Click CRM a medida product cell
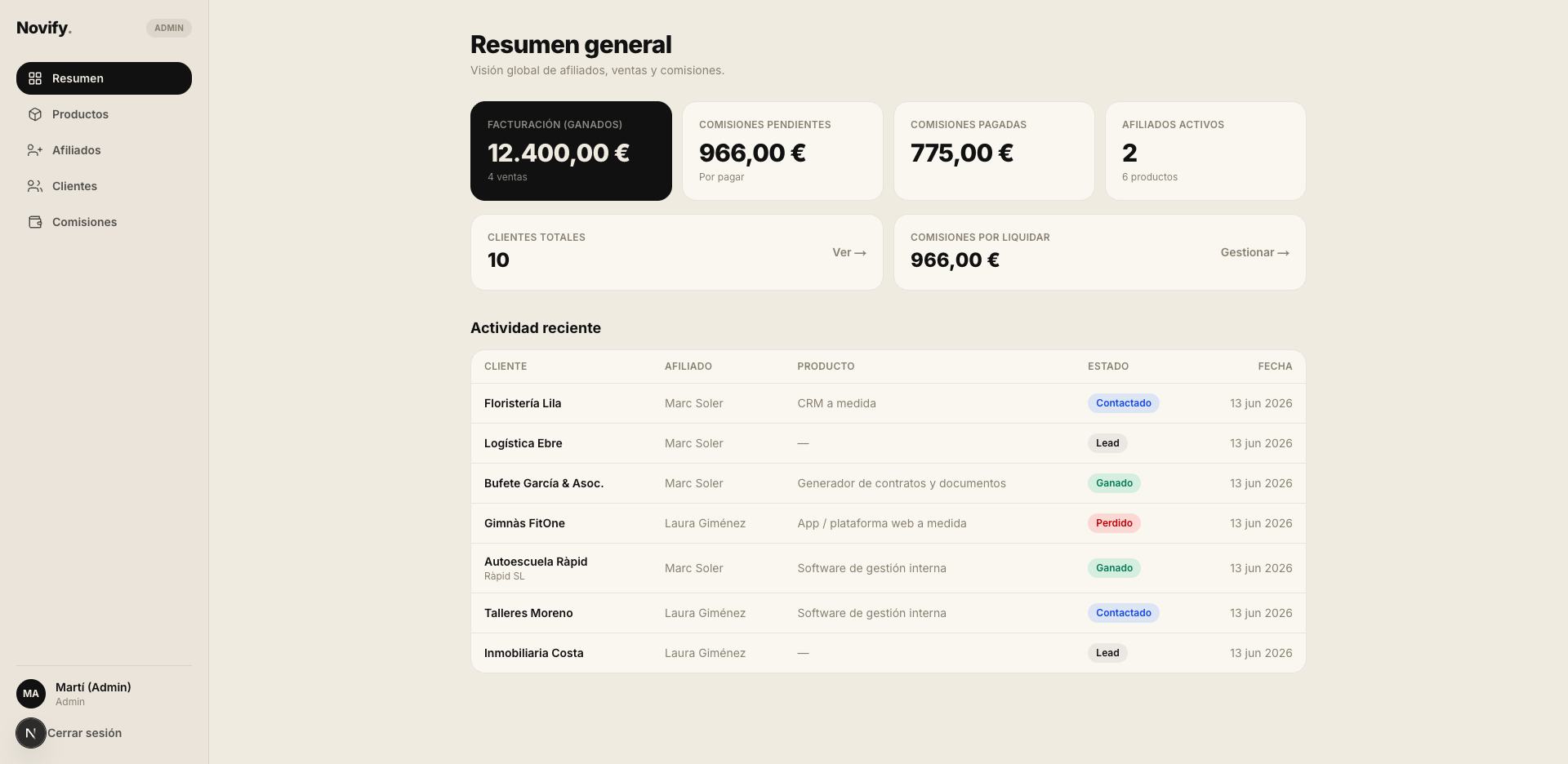The width and height of the screenshot is (1568, 764). pyautogui.click(x=836, y=403)
